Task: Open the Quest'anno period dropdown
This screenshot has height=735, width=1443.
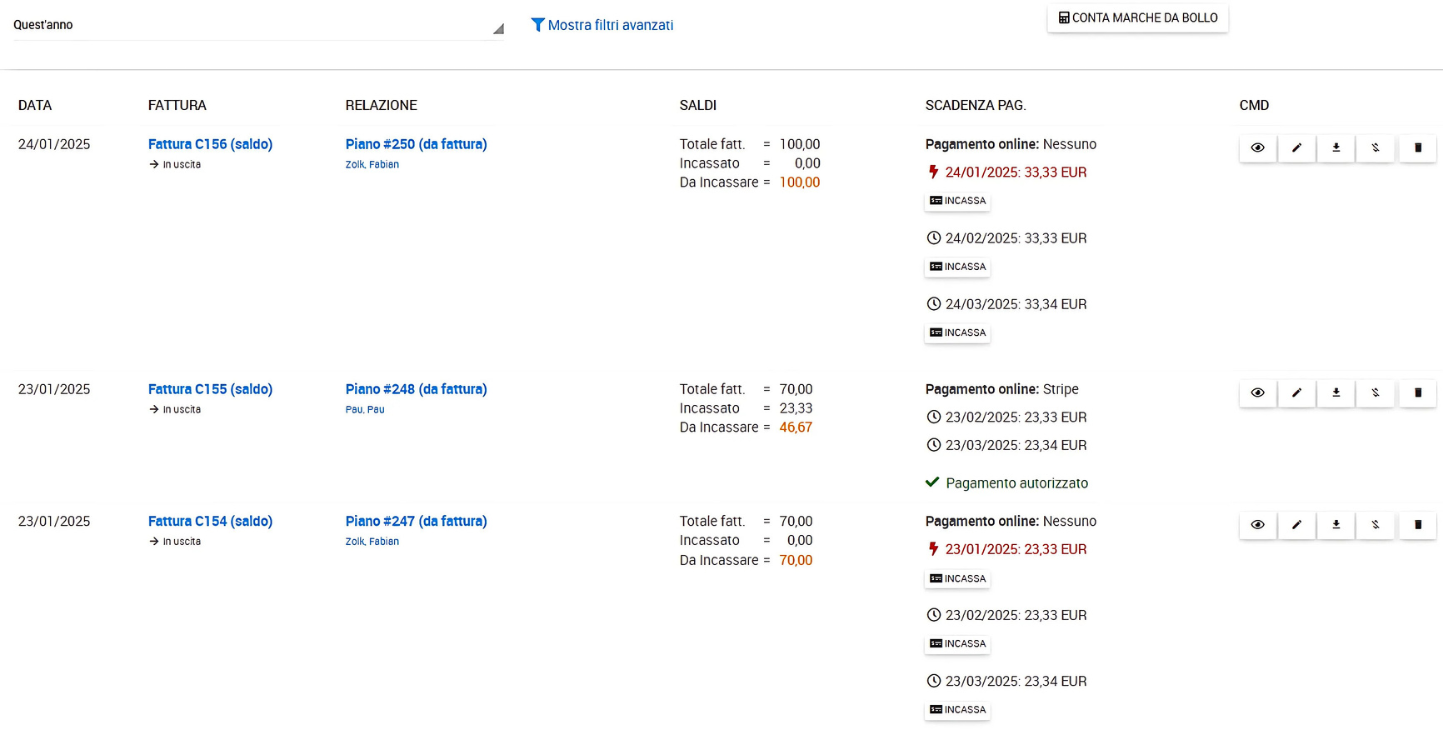Action: tap(258, 25)
